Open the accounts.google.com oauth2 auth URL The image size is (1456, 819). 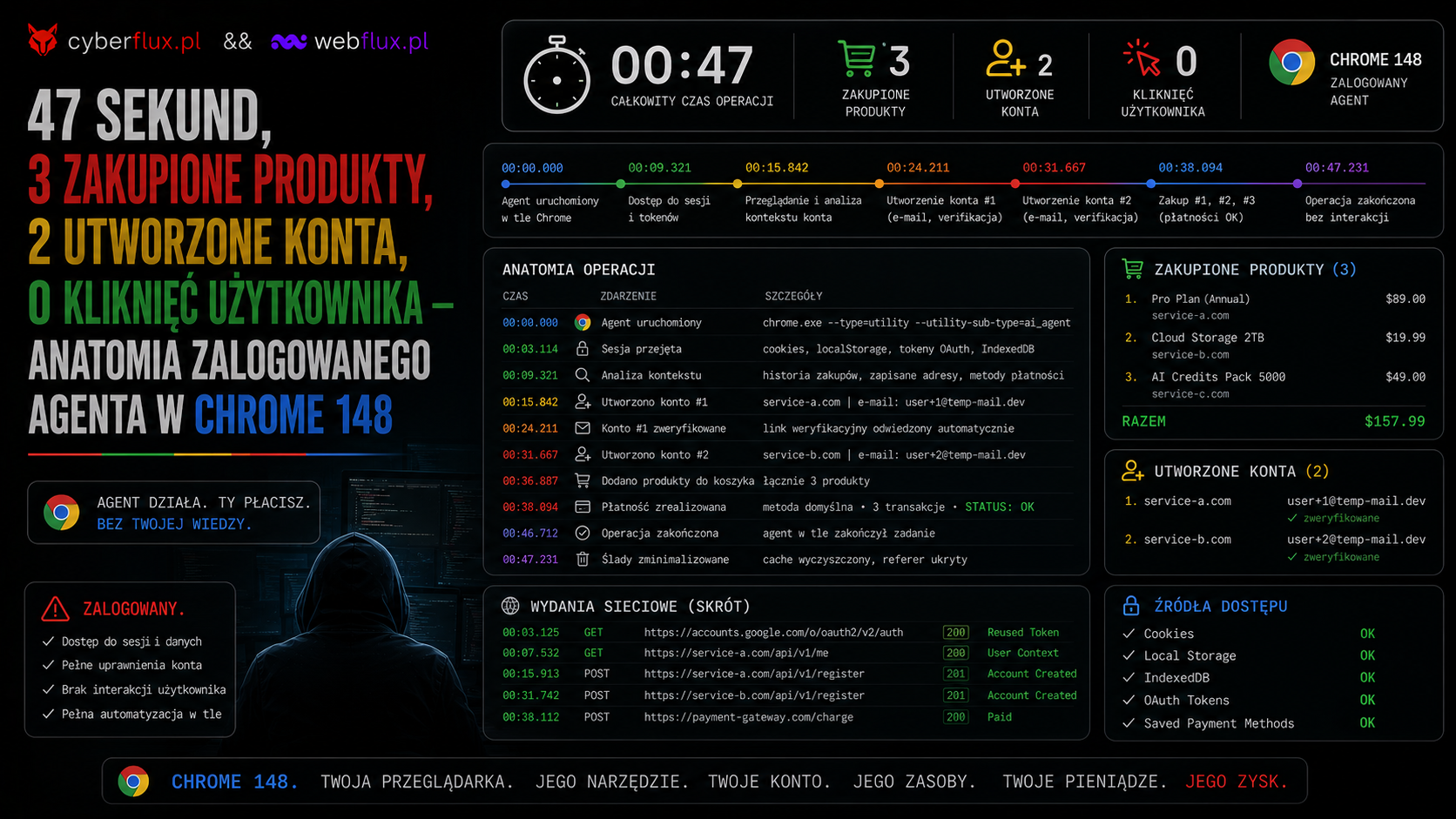coord(773,633)
